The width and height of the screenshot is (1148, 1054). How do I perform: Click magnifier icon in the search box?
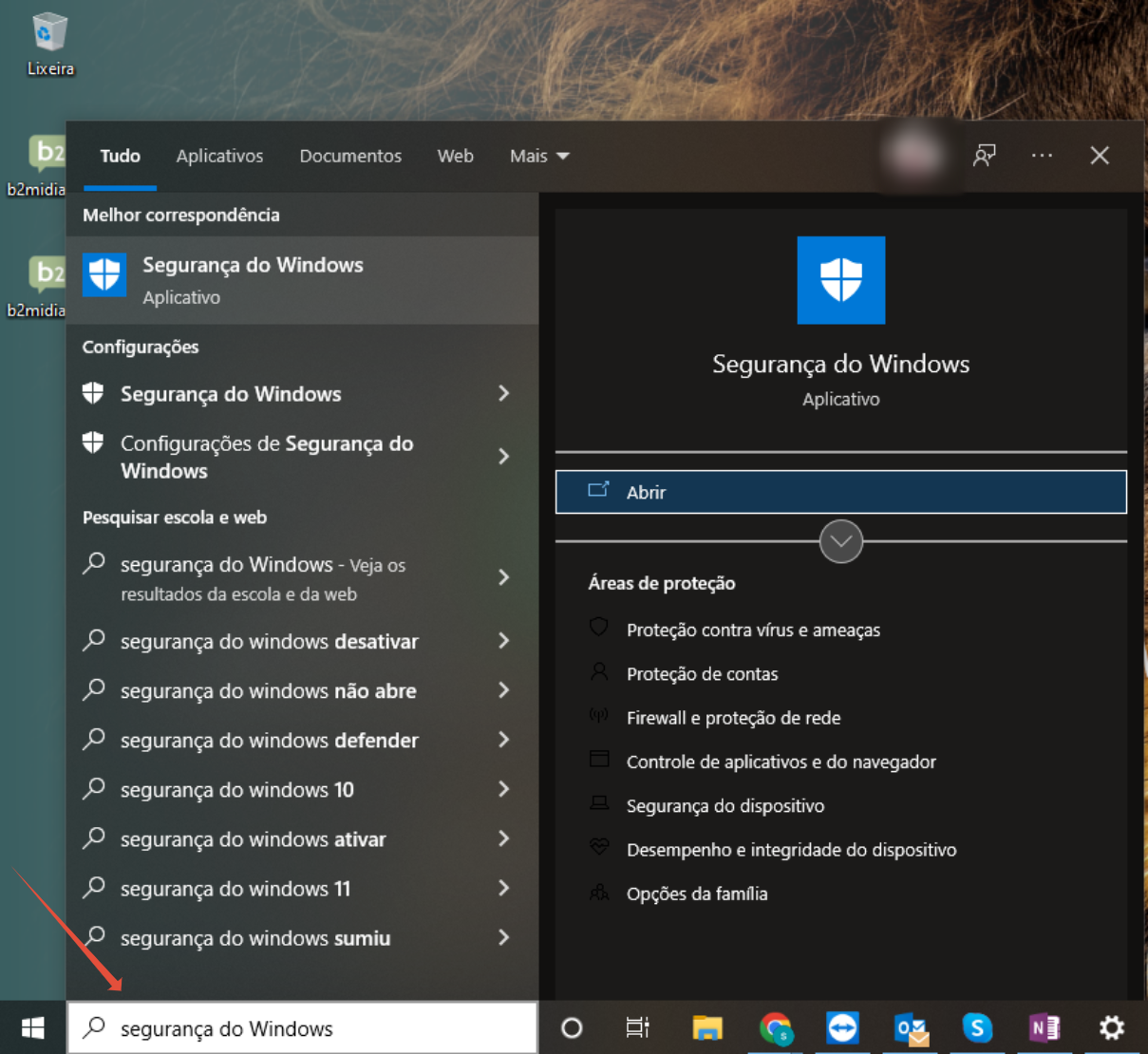pyautogui.click(x=94, y=1026)
